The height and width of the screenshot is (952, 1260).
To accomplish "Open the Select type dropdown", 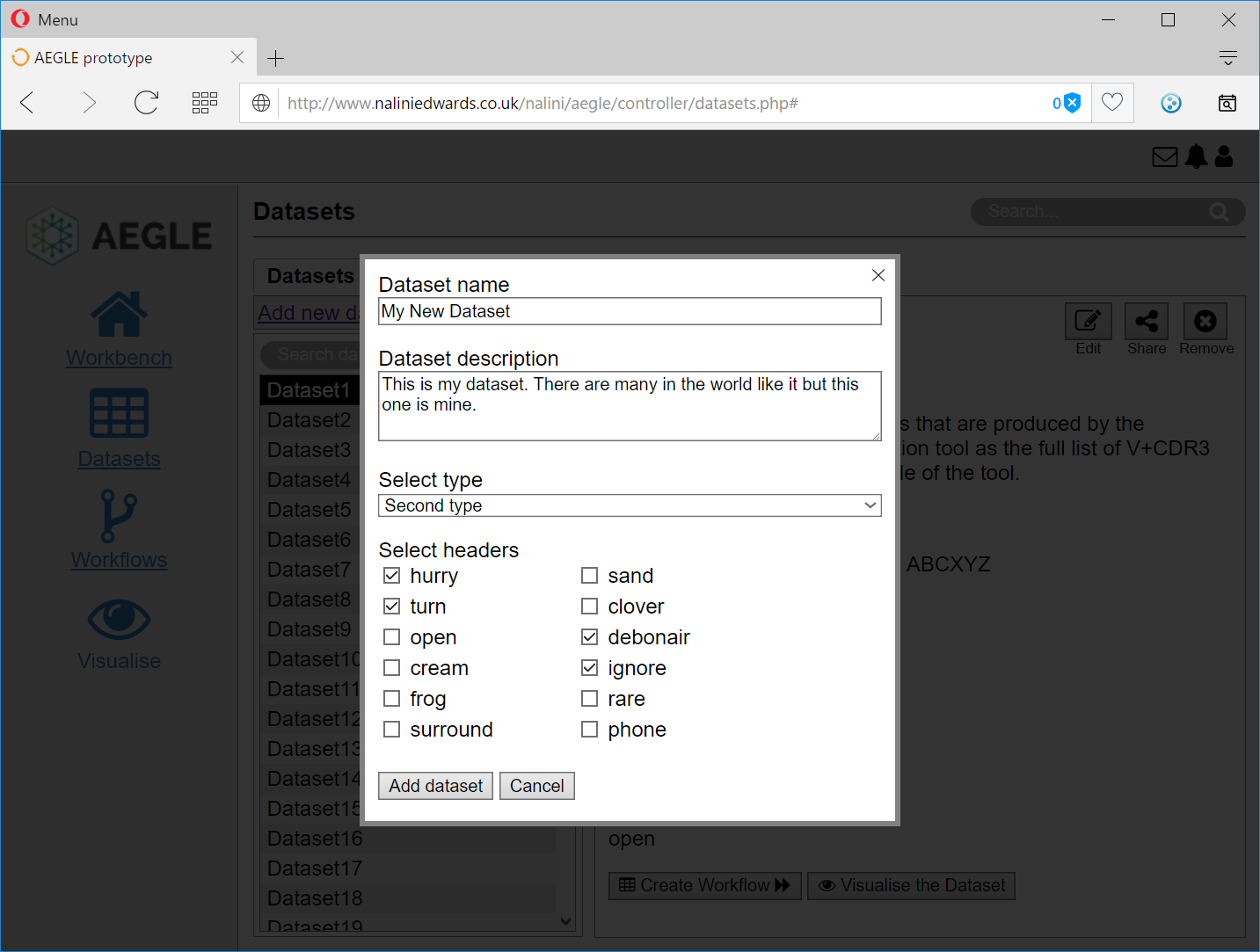I will (630, 505).
